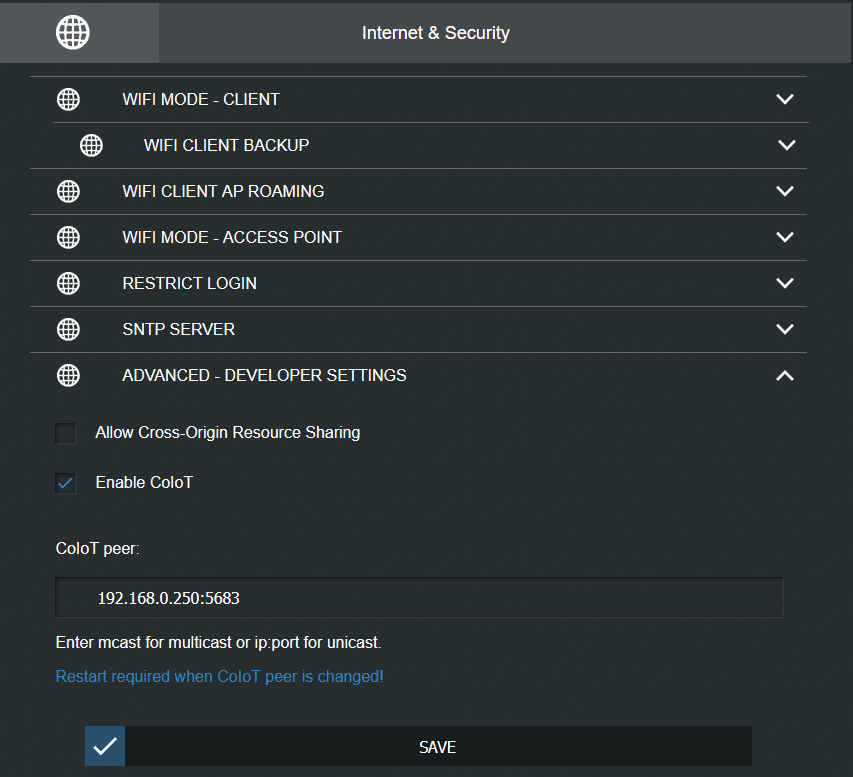This screenshot has height=777, width=853.
Task: Click the globe icon beside WIFI MODE - ACCESS POINT
Action: (68, 237)
